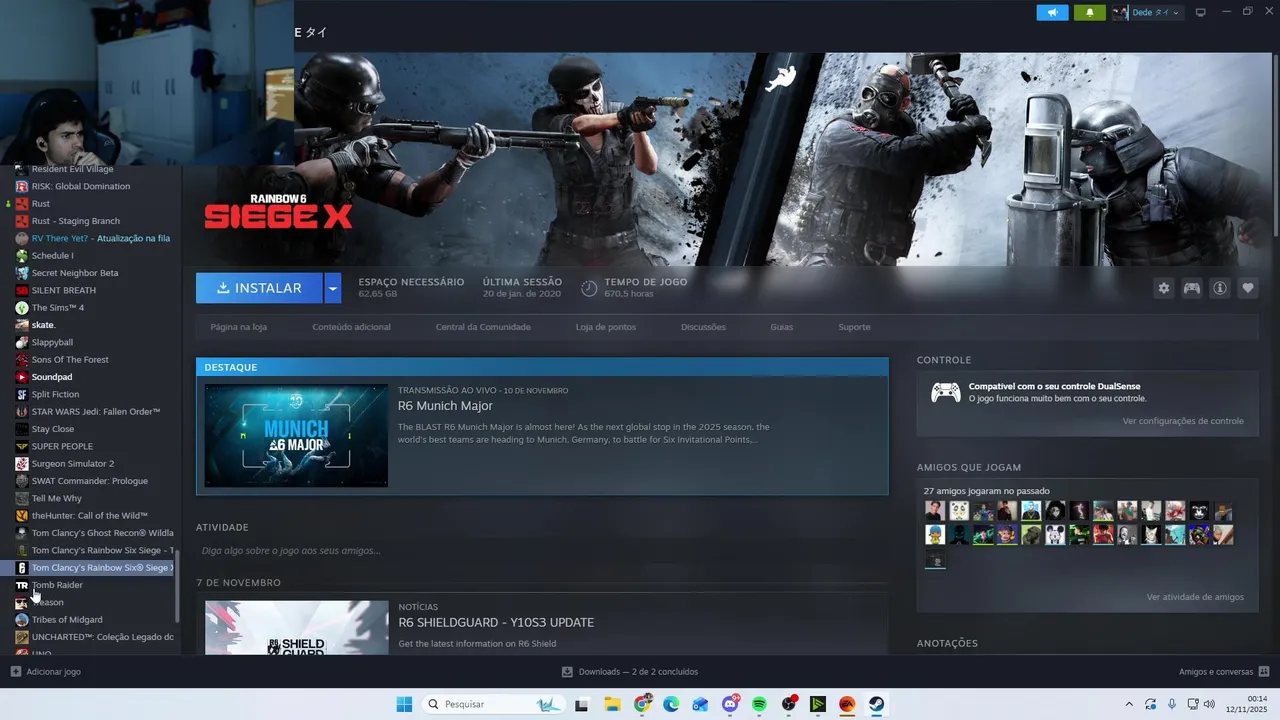Image resolution: width=1280 pixels, height=720 pixels.
Task: Click Ver configurações de controle link
Action: pos(1183,421)
